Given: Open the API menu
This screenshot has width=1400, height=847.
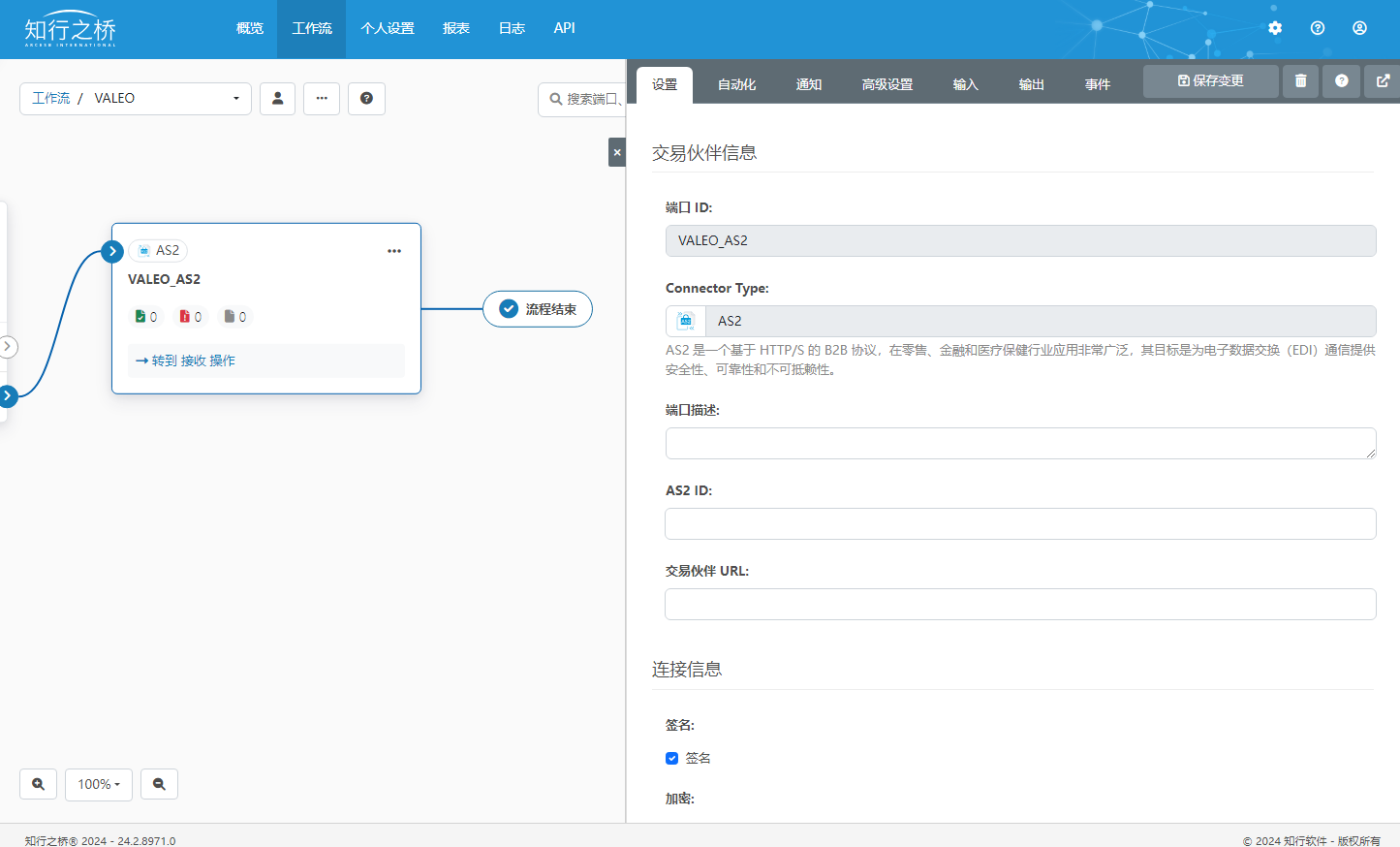Looking at the screenshot, I should pos(565,29).
